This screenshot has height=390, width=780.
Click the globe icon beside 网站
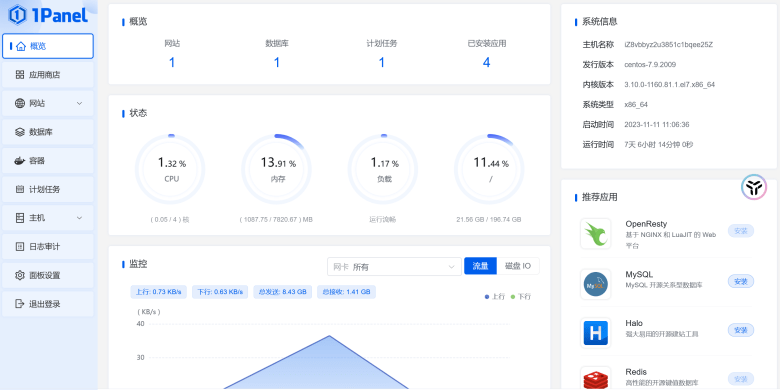pos(20,103)
